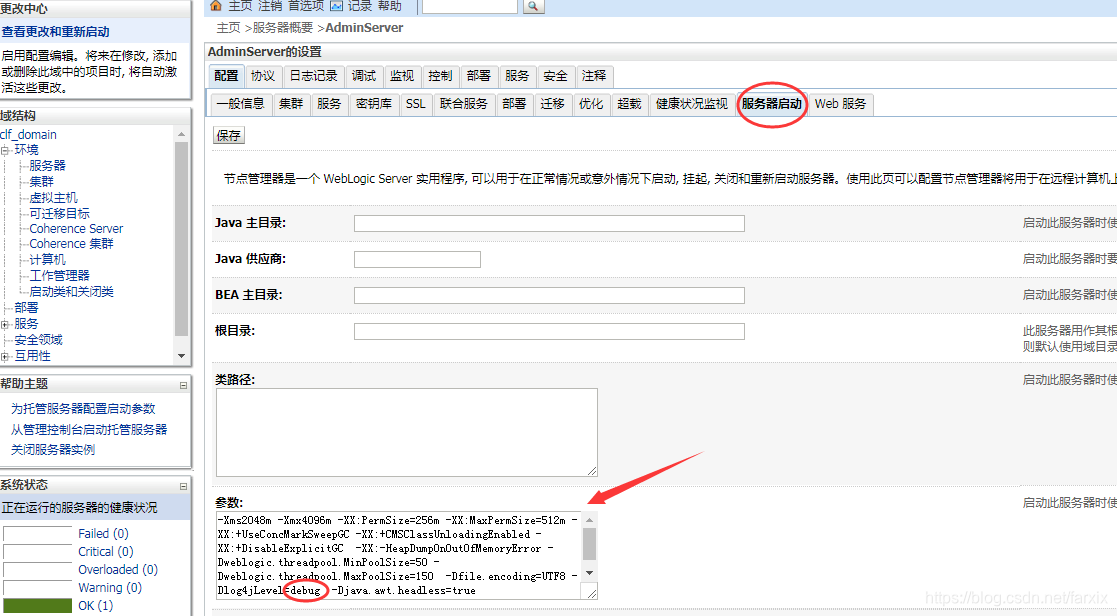Image resolution: width=1117 pixels, height=616 pixels.
Task: Switch to 控制 tab
Action: click(x=440, y=75)
